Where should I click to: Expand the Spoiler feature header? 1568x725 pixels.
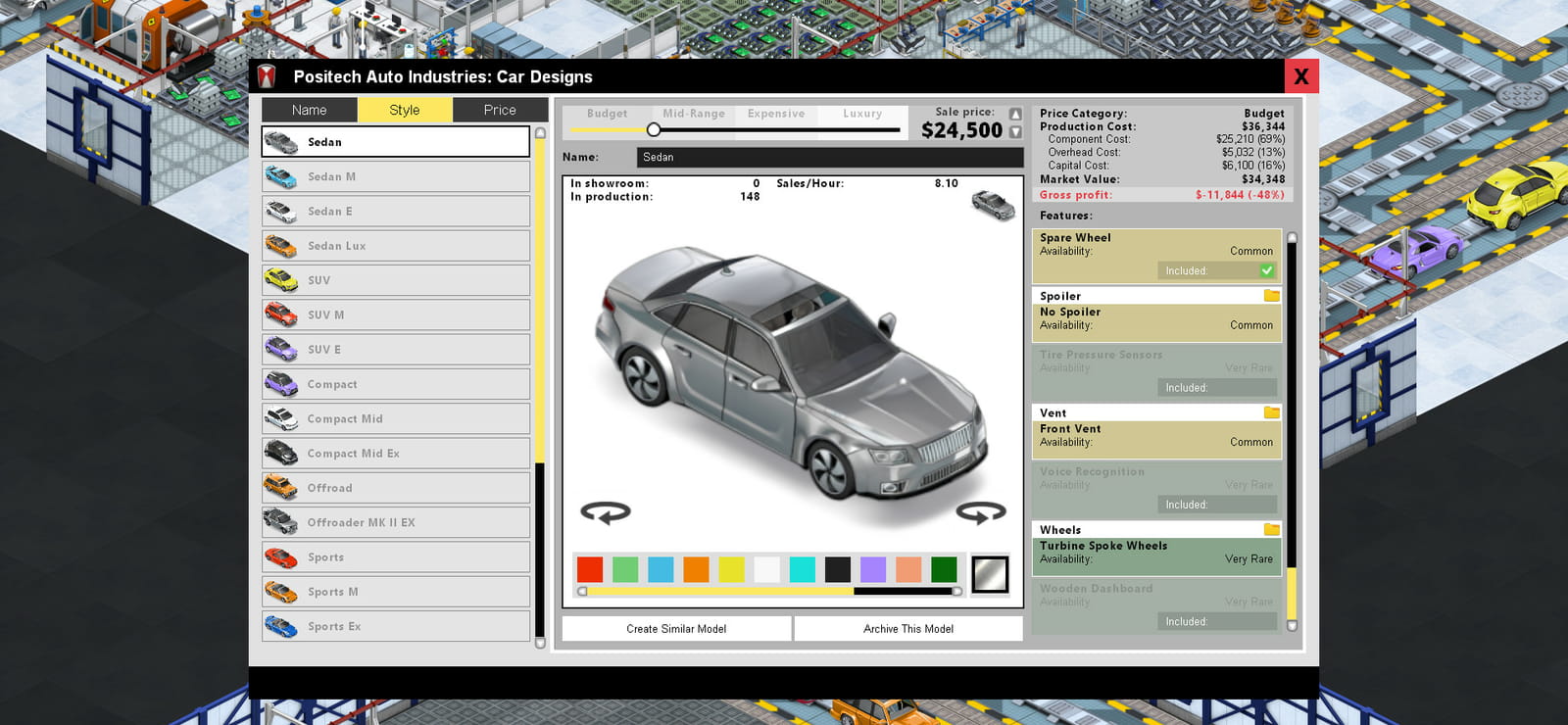pyautogui.click(x=1156, y=295)
